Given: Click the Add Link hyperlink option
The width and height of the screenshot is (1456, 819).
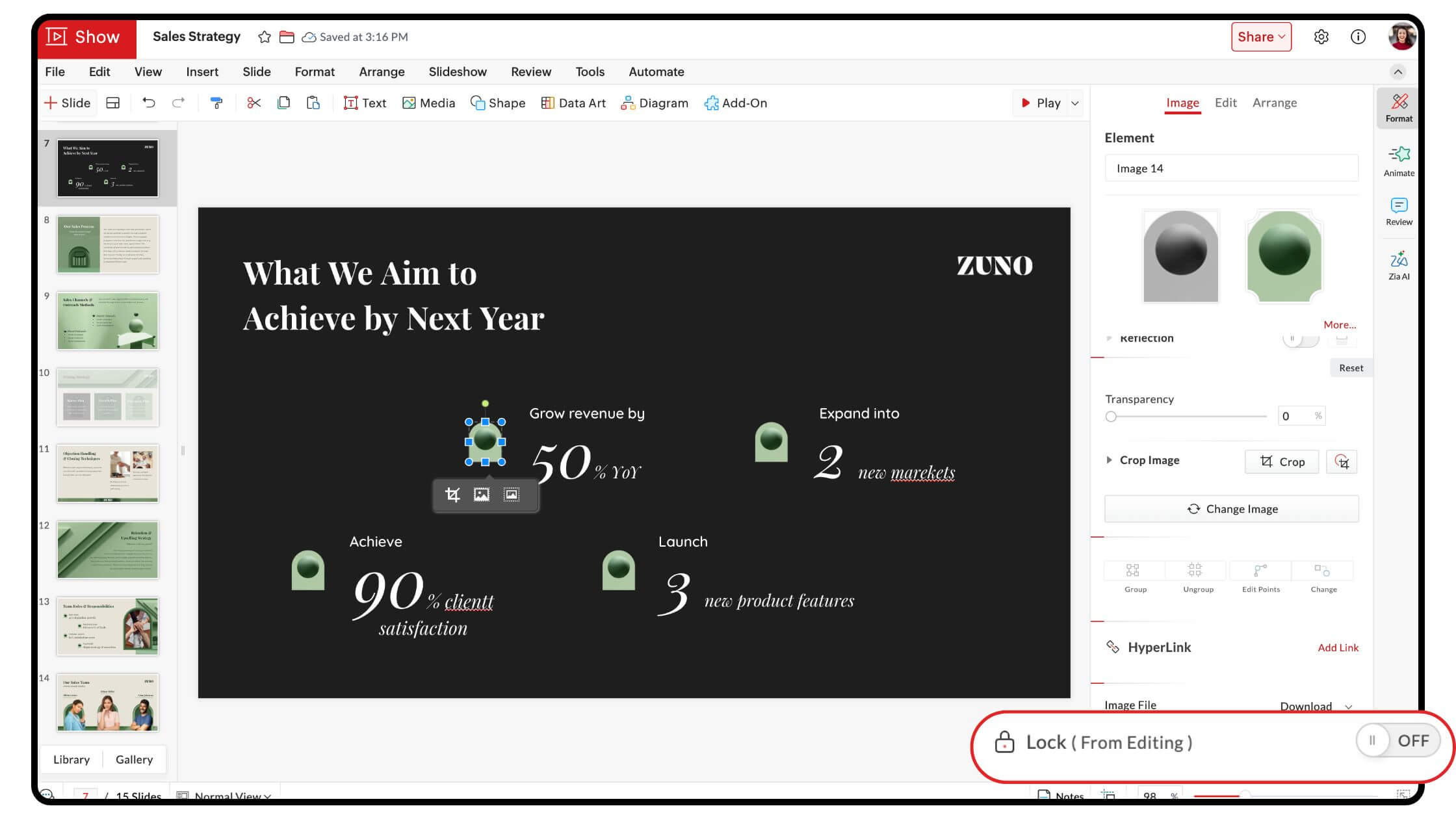Looking at the screenshot, I should [1338, 647].
